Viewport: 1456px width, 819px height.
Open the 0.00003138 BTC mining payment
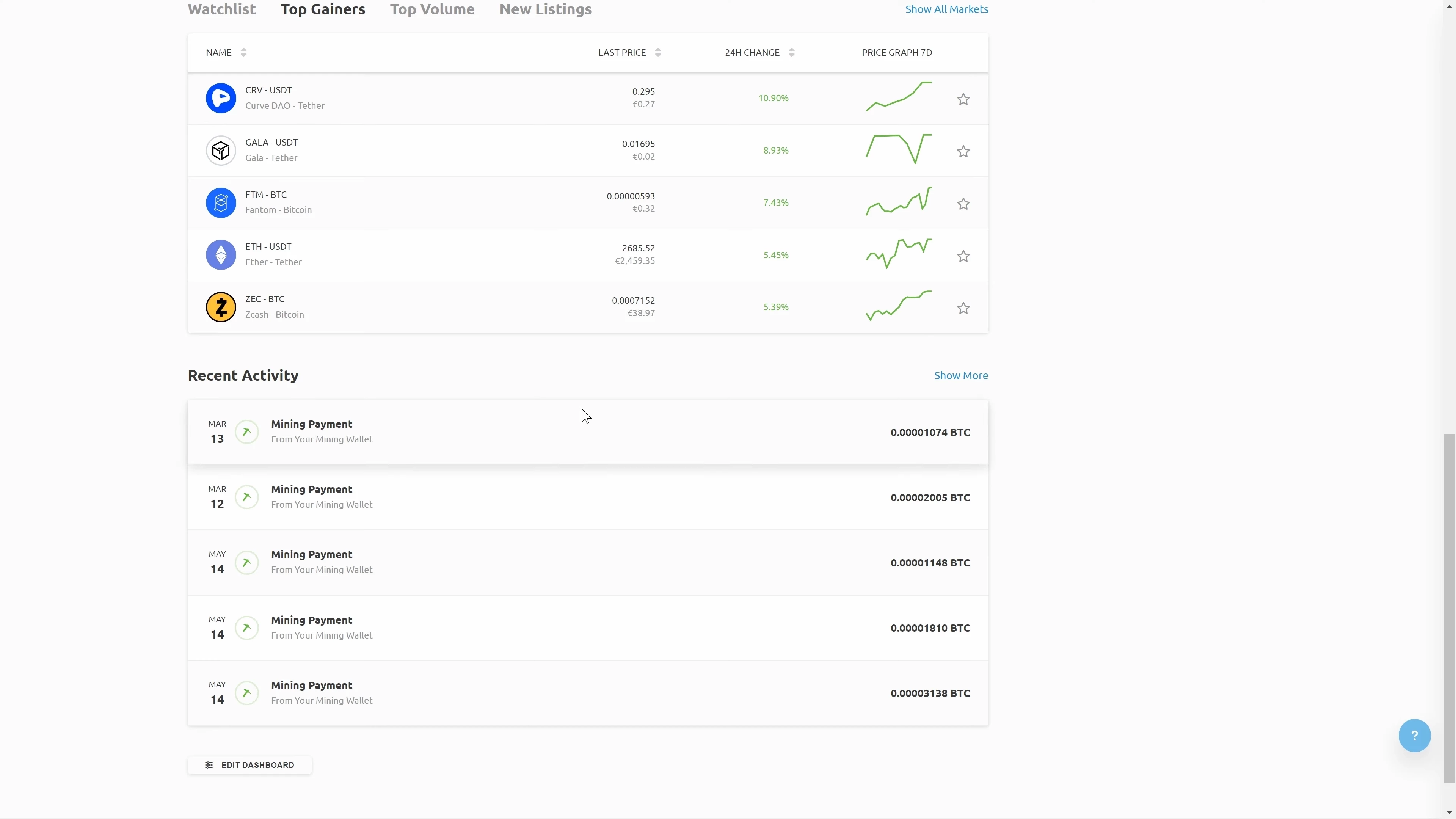point(588,693)
